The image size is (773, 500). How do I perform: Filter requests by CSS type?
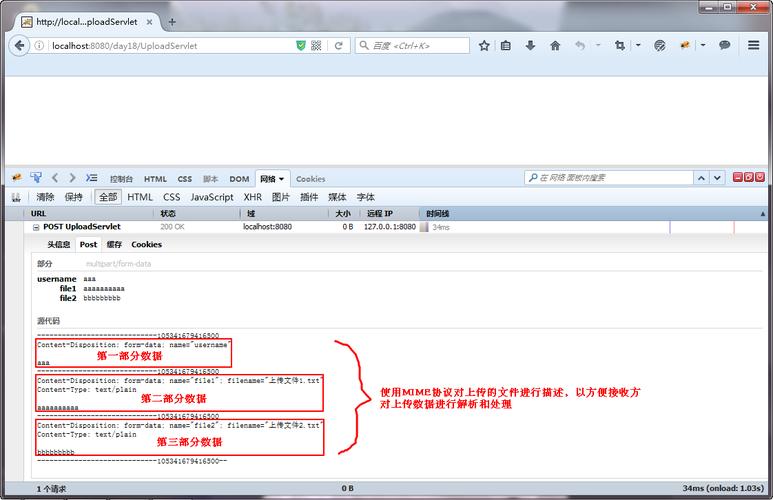(x=172, y=197)
